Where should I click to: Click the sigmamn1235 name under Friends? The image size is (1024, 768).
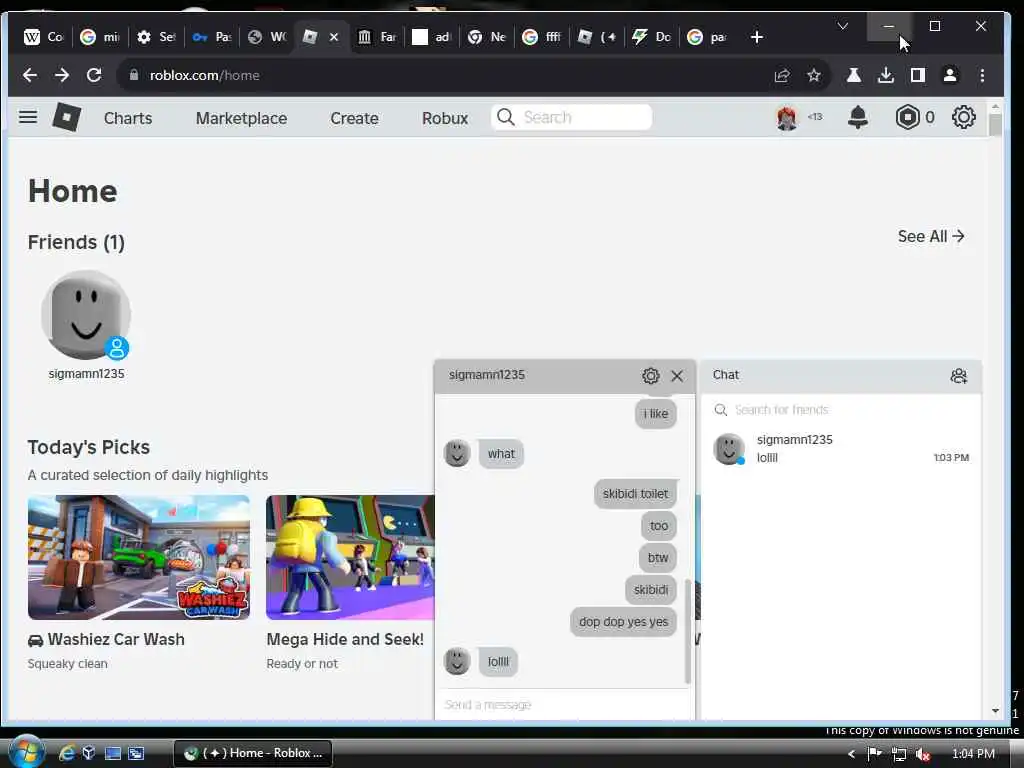tap(86, 374)
